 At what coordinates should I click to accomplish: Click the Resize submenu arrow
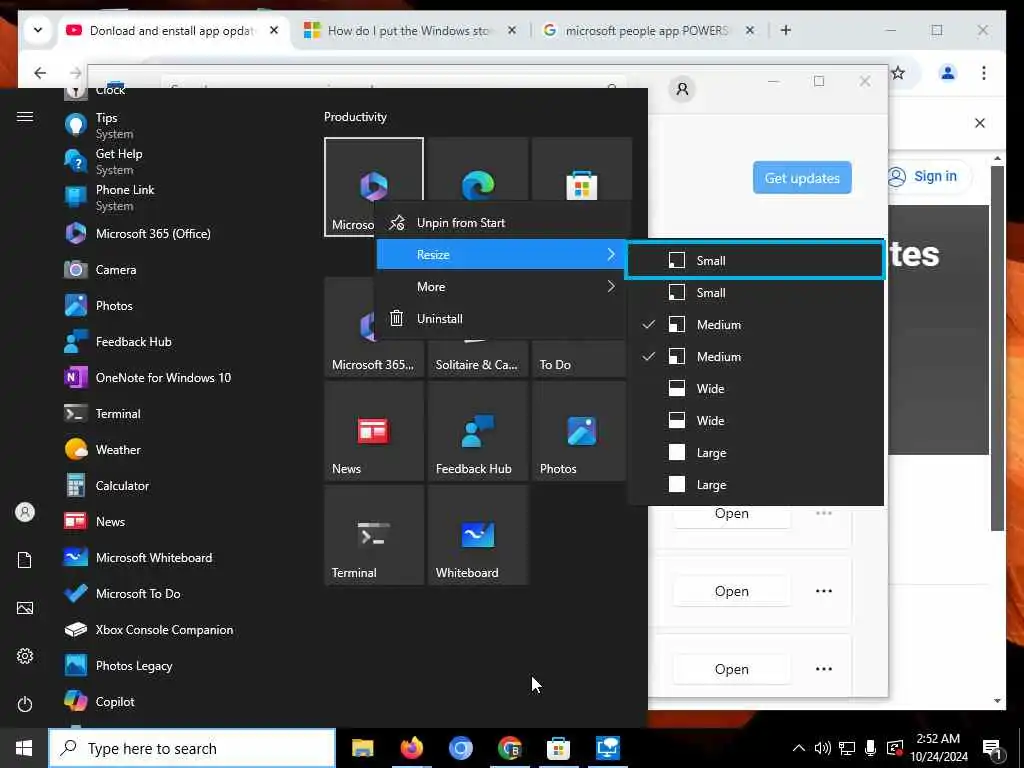(611, 254)
